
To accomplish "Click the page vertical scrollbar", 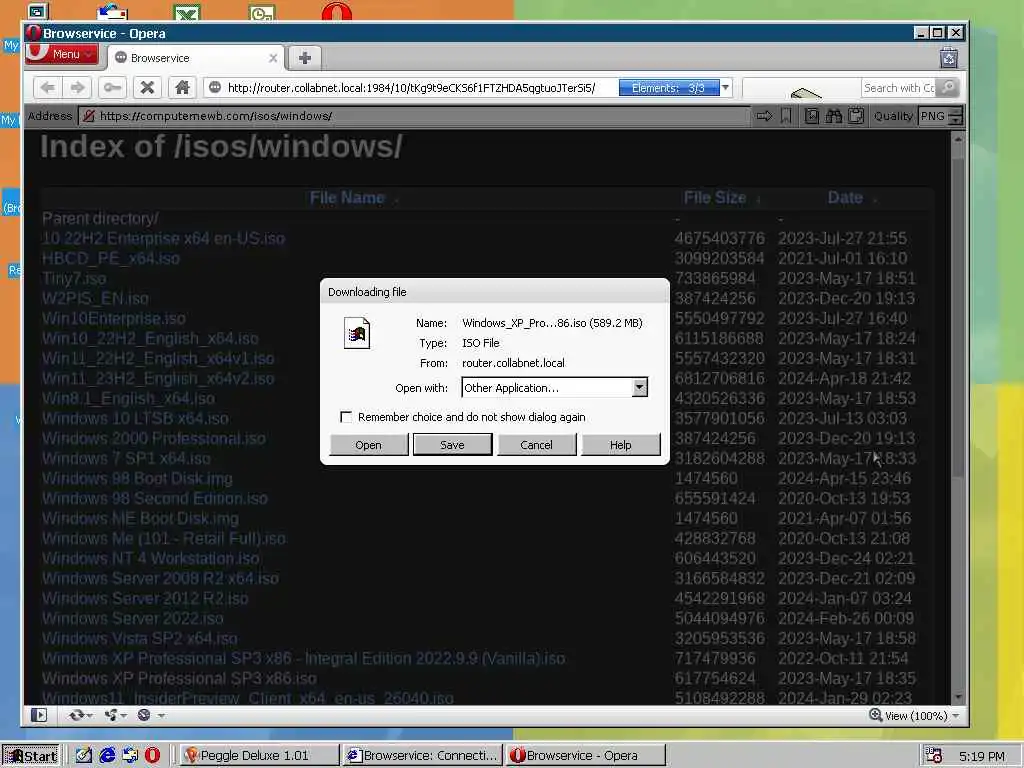I will click(x=958, y=418).
